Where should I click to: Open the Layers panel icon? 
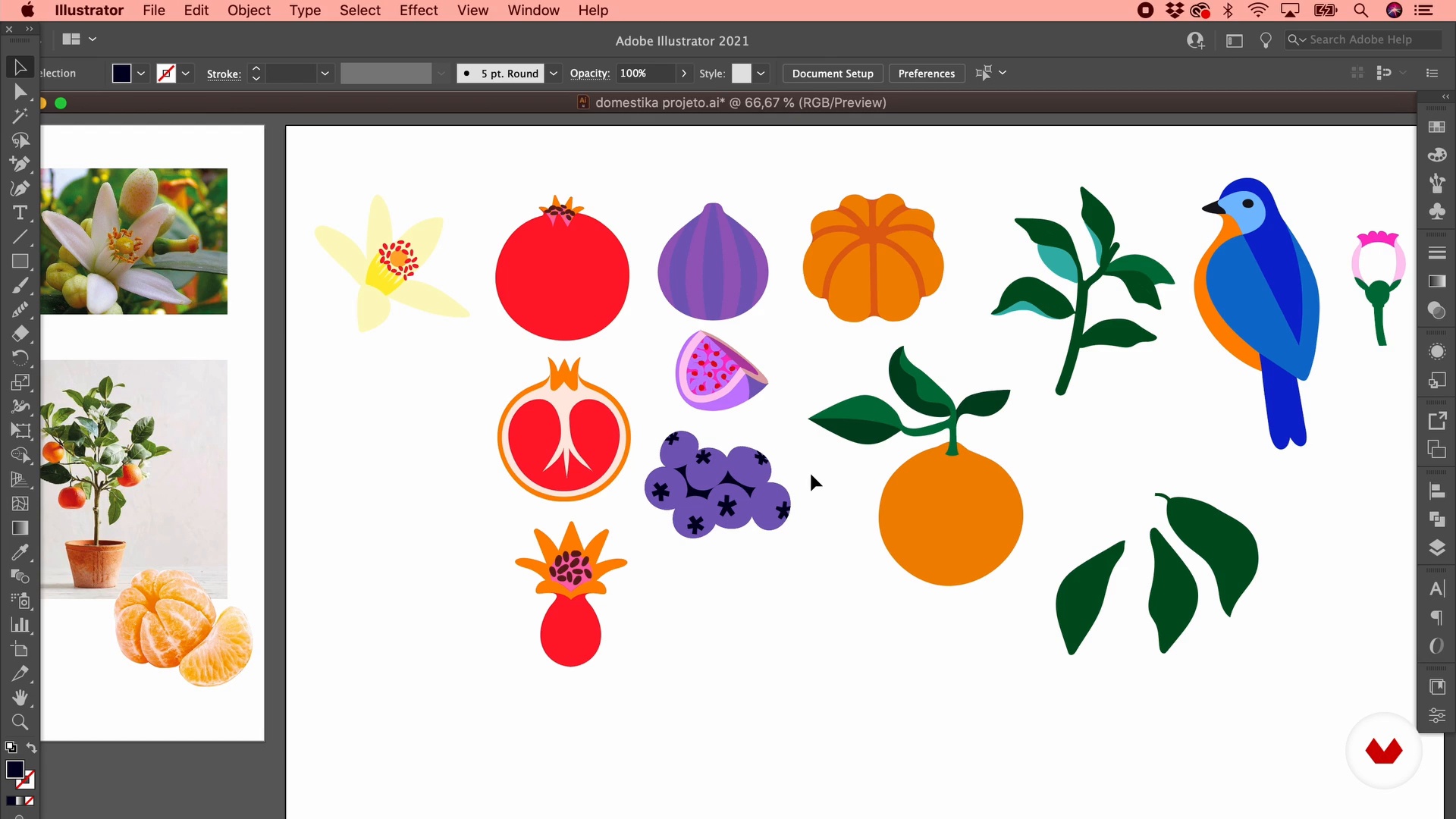click(x=1437, y=548)
